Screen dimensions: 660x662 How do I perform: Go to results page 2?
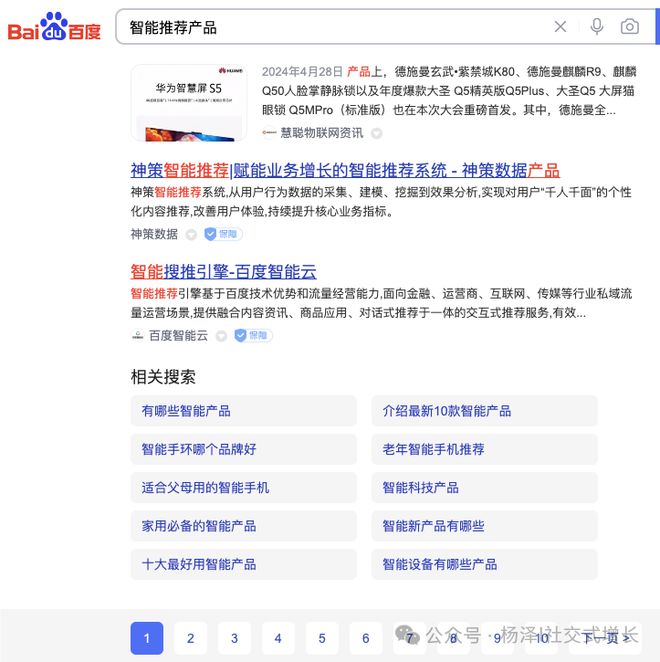[190, 638]
